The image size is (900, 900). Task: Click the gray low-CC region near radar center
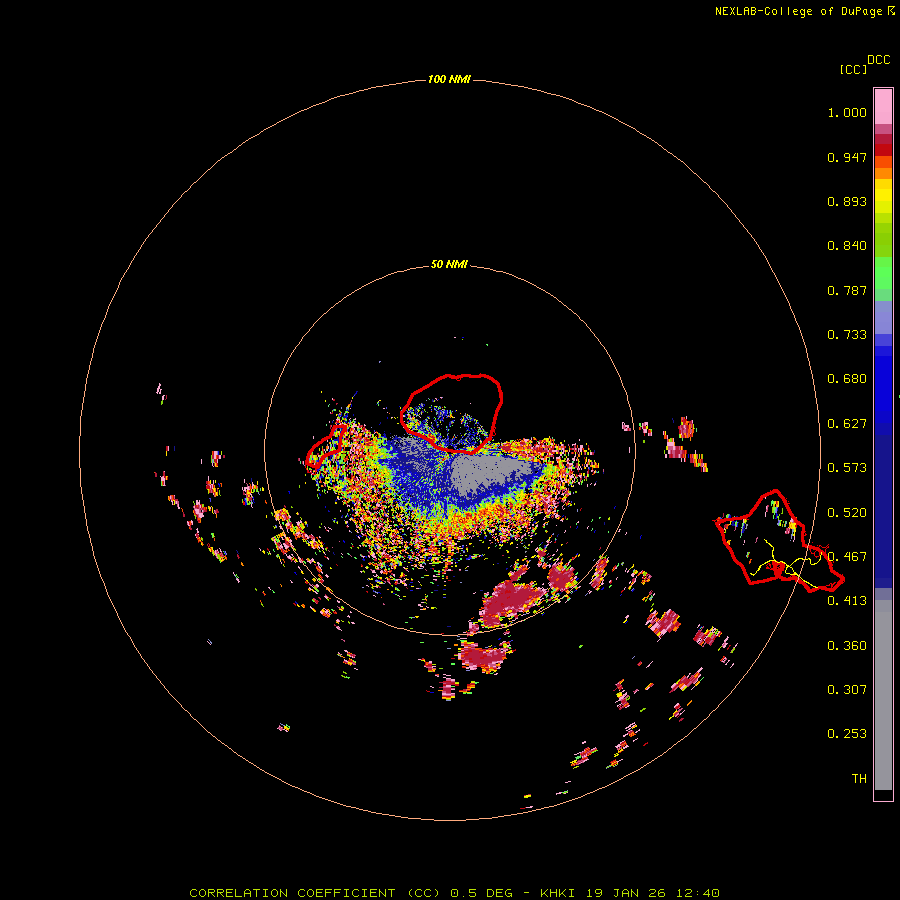pyautogui.click(x=488, y=472)
